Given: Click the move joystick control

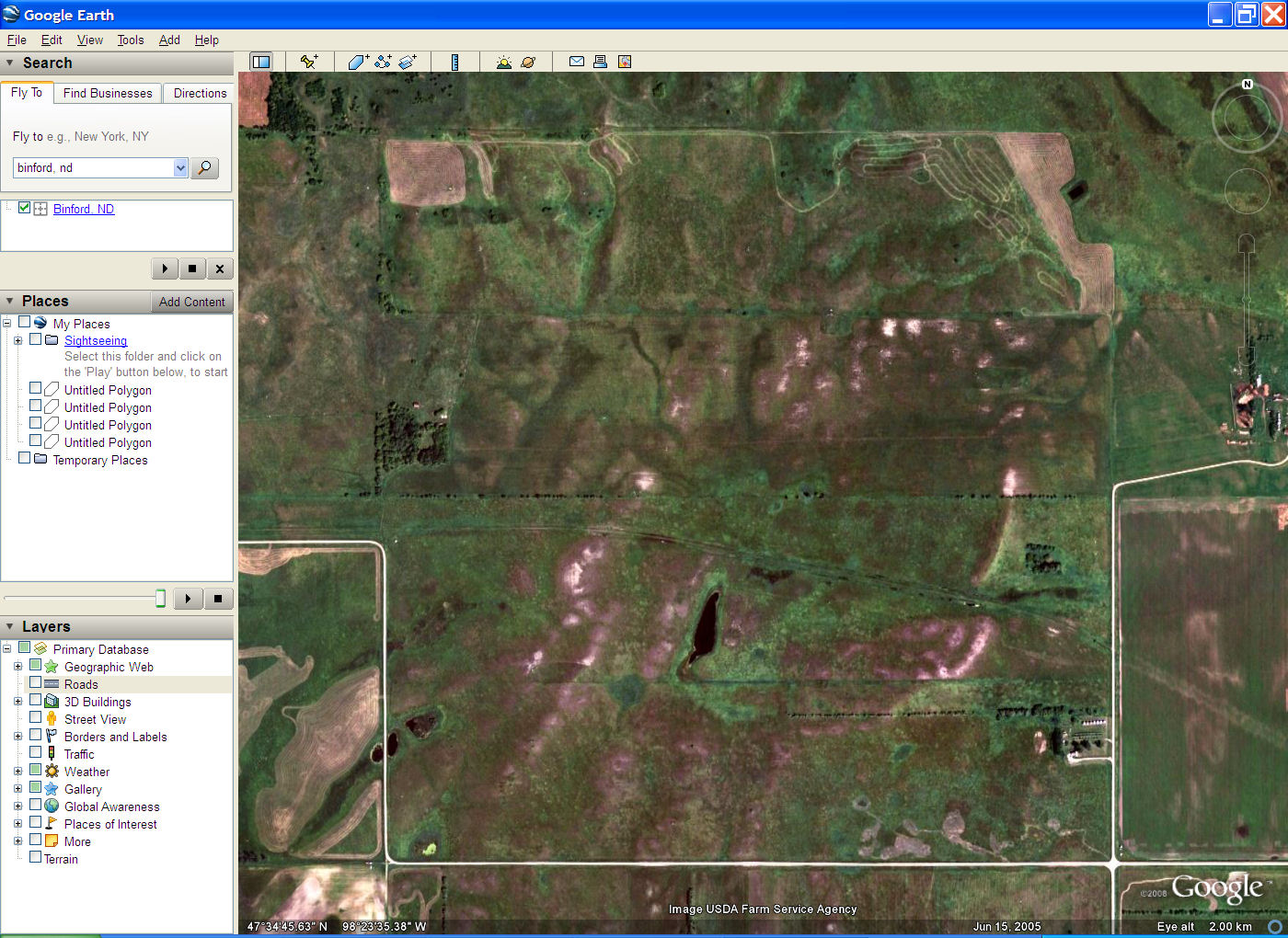Looking at the screenshot, I should pos(1248,190).
